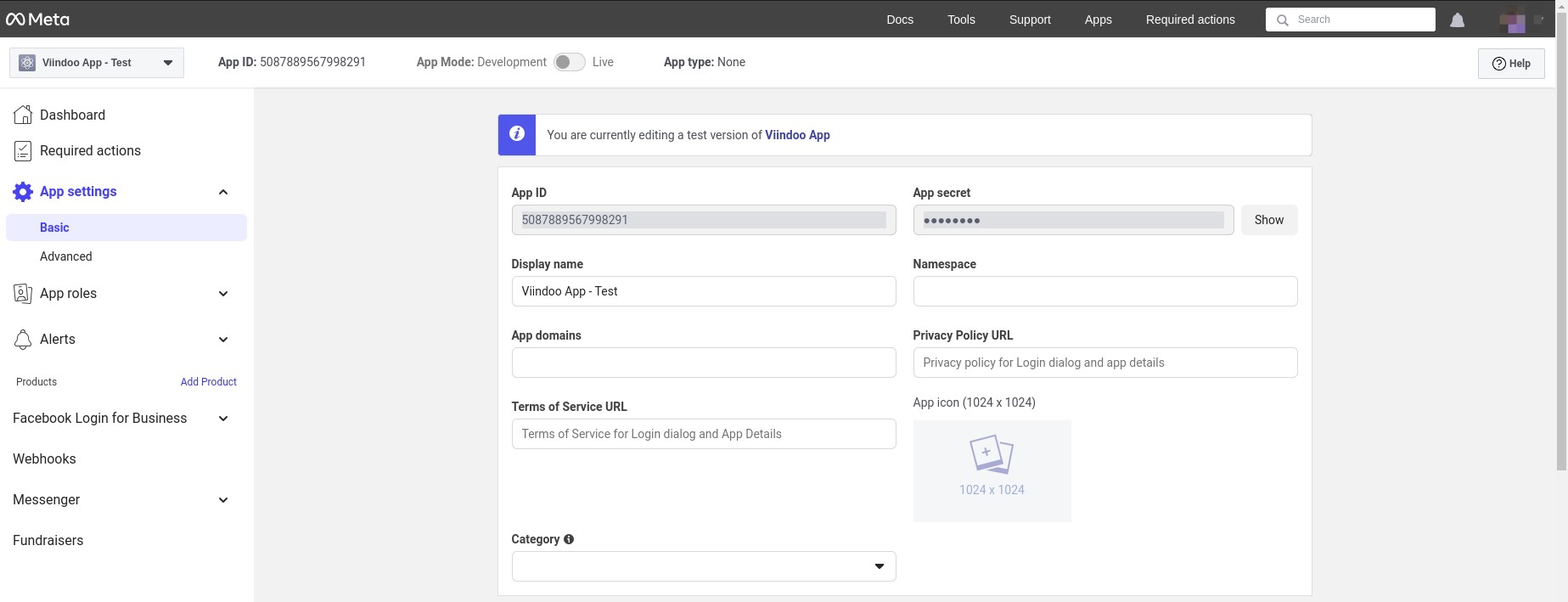Image resolution: width=1568 pixels, height=602 pixels.
Task: Expand Facebook Login for Business
Action: 223,419
